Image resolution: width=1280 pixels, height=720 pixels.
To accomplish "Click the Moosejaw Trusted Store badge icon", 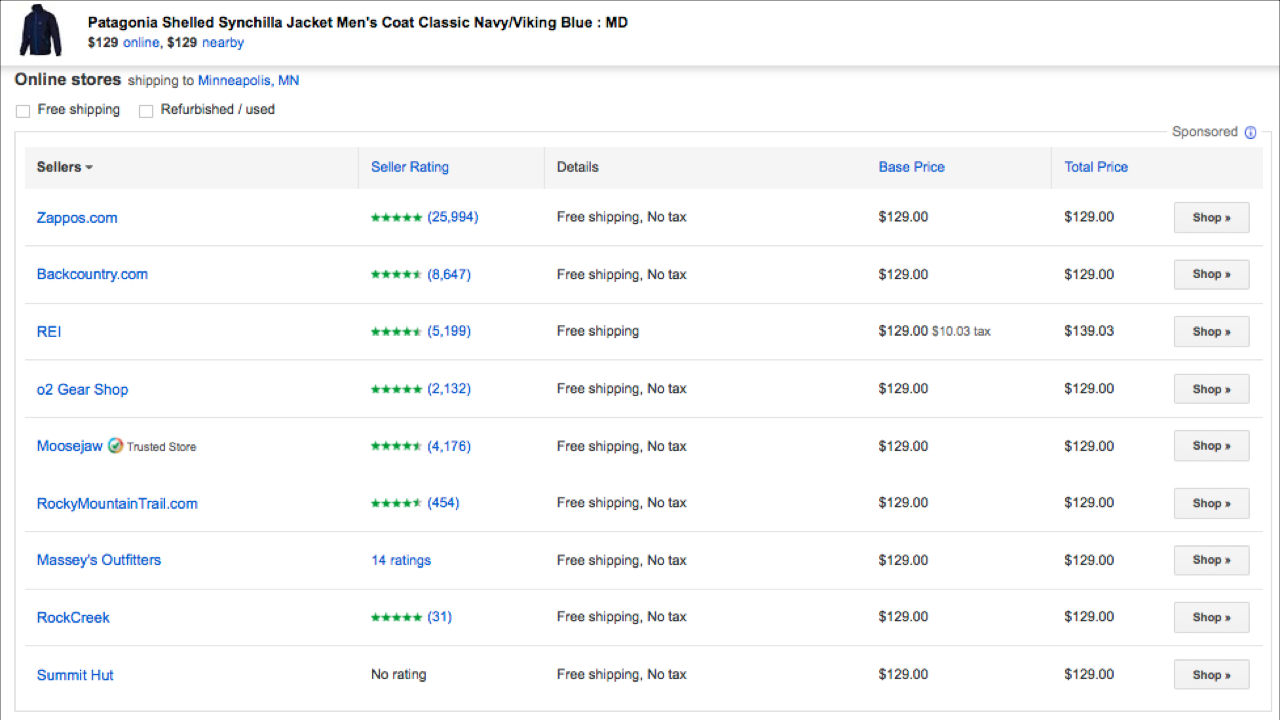I will pos(115,446).
